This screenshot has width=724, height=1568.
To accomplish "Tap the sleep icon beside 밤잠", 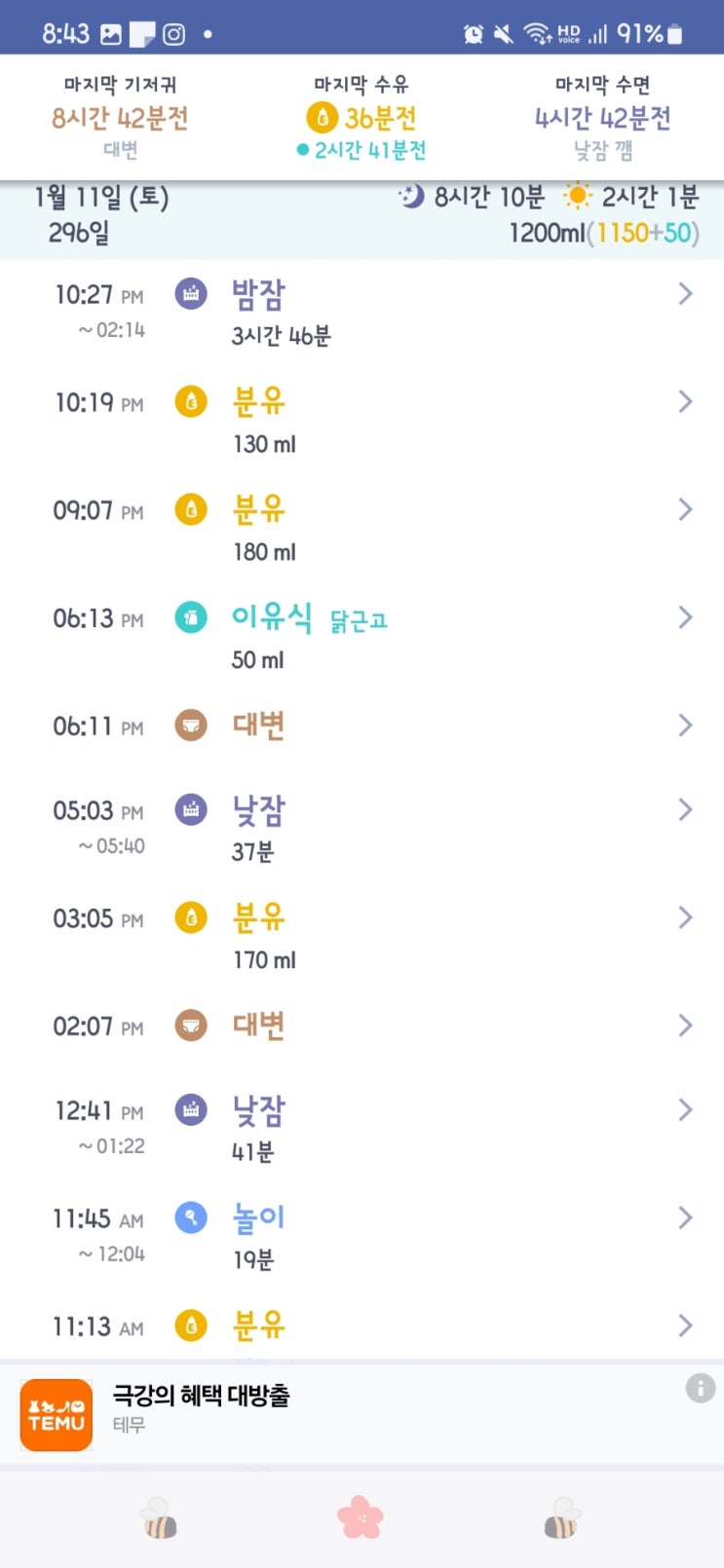I will 191,293.
